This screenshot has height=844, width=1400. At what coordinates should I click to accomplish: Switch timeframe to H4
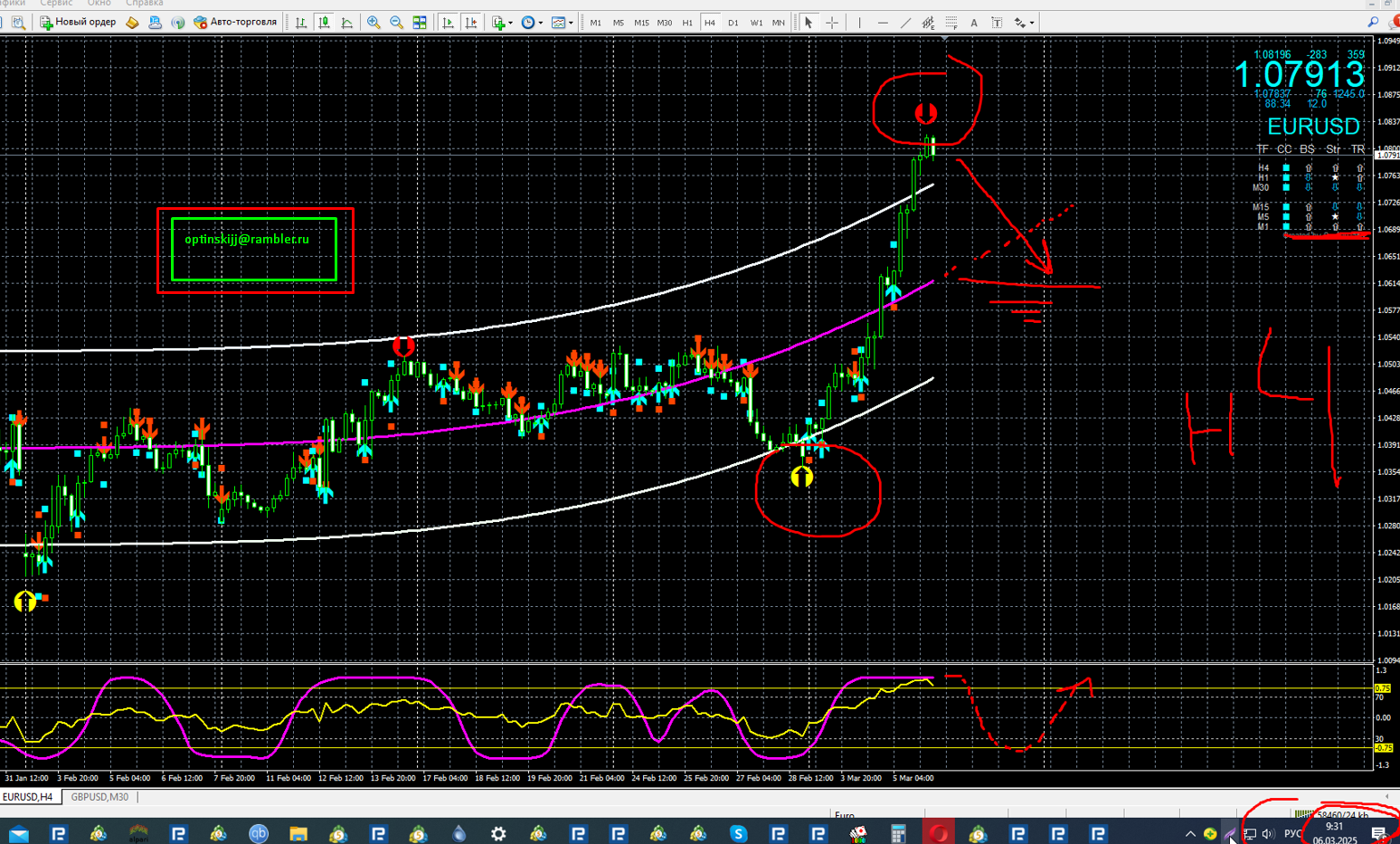tap(710, 23)
